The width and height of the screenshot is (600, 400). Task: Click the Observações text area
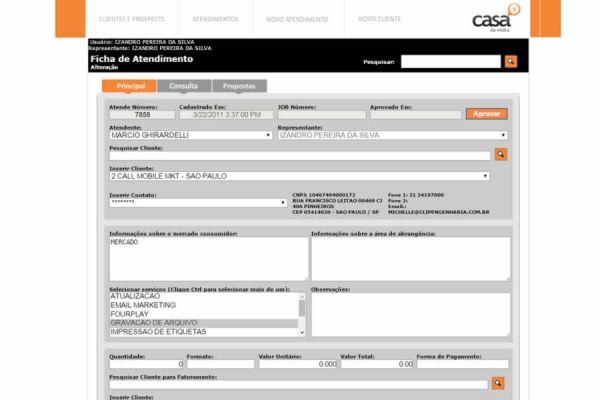click(x=411, y=315)
